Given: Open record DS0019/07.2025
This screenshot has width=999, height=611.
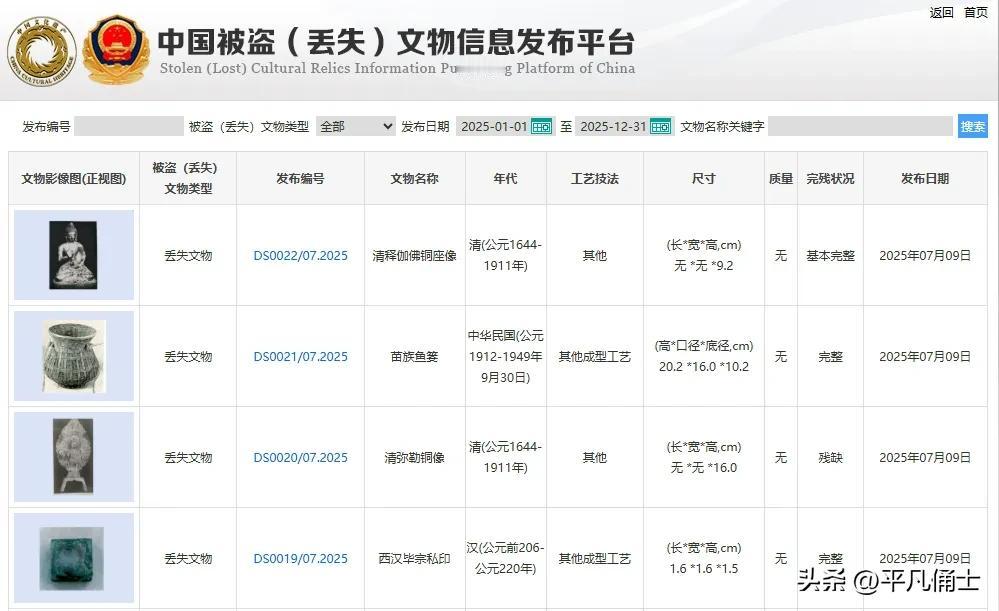Looking at the screenshot, I should pos(299,558).
